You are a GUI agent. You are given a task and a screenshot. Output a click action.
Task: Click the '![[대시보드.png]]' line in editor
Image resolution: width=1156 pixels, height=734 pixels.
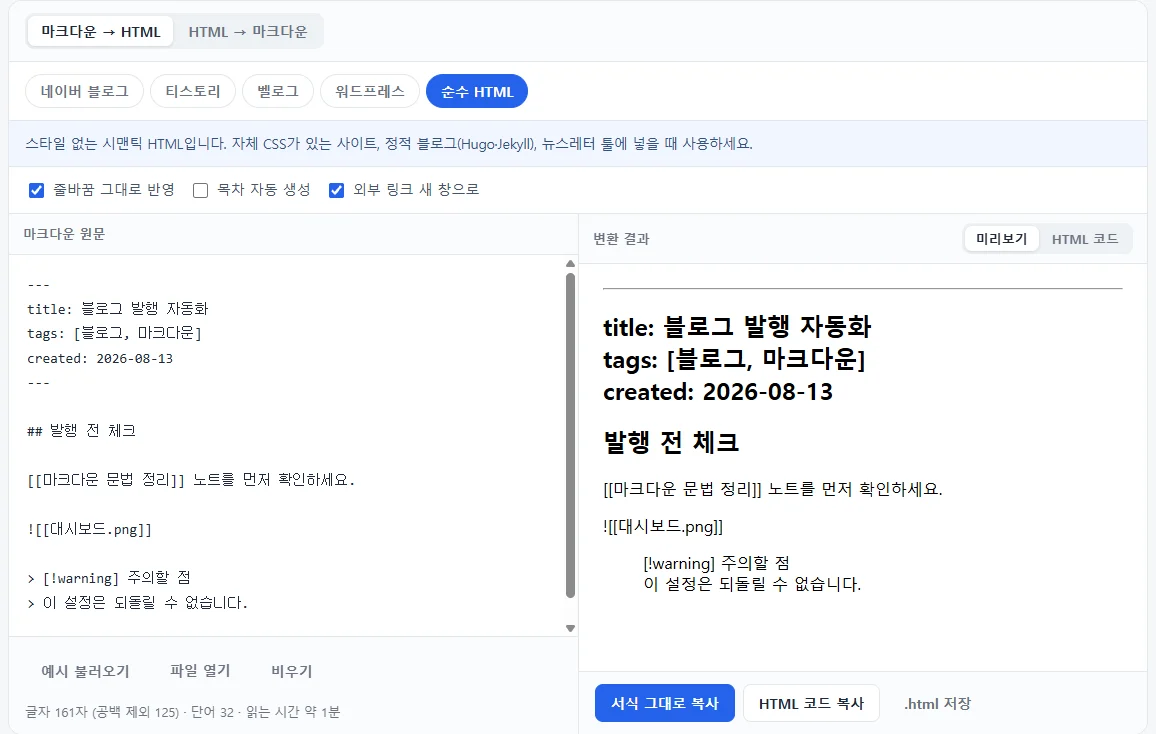tap(89, 529)
